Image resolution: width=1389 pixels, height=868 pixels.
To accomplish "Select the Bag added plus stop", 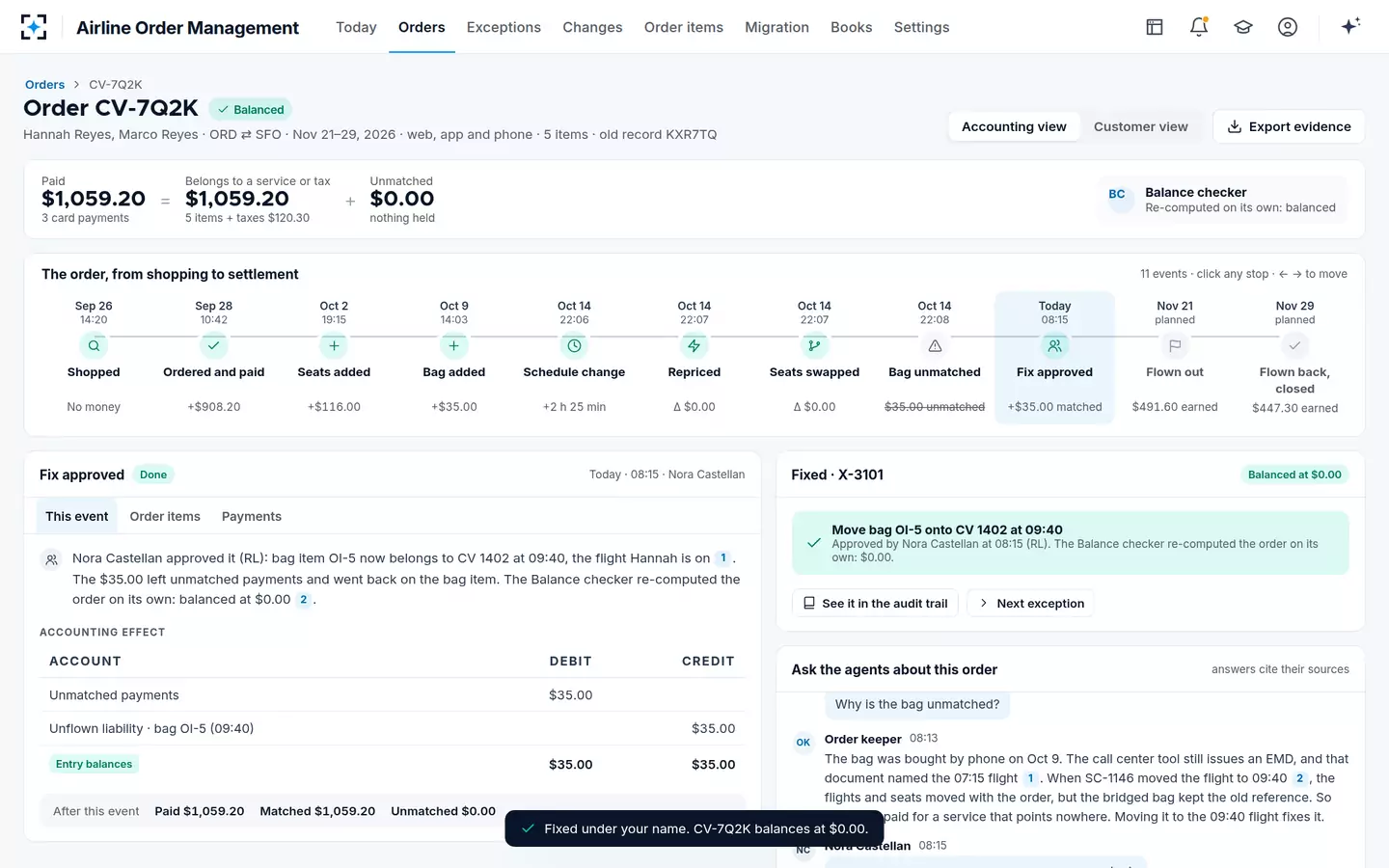I will click(454, 345).
